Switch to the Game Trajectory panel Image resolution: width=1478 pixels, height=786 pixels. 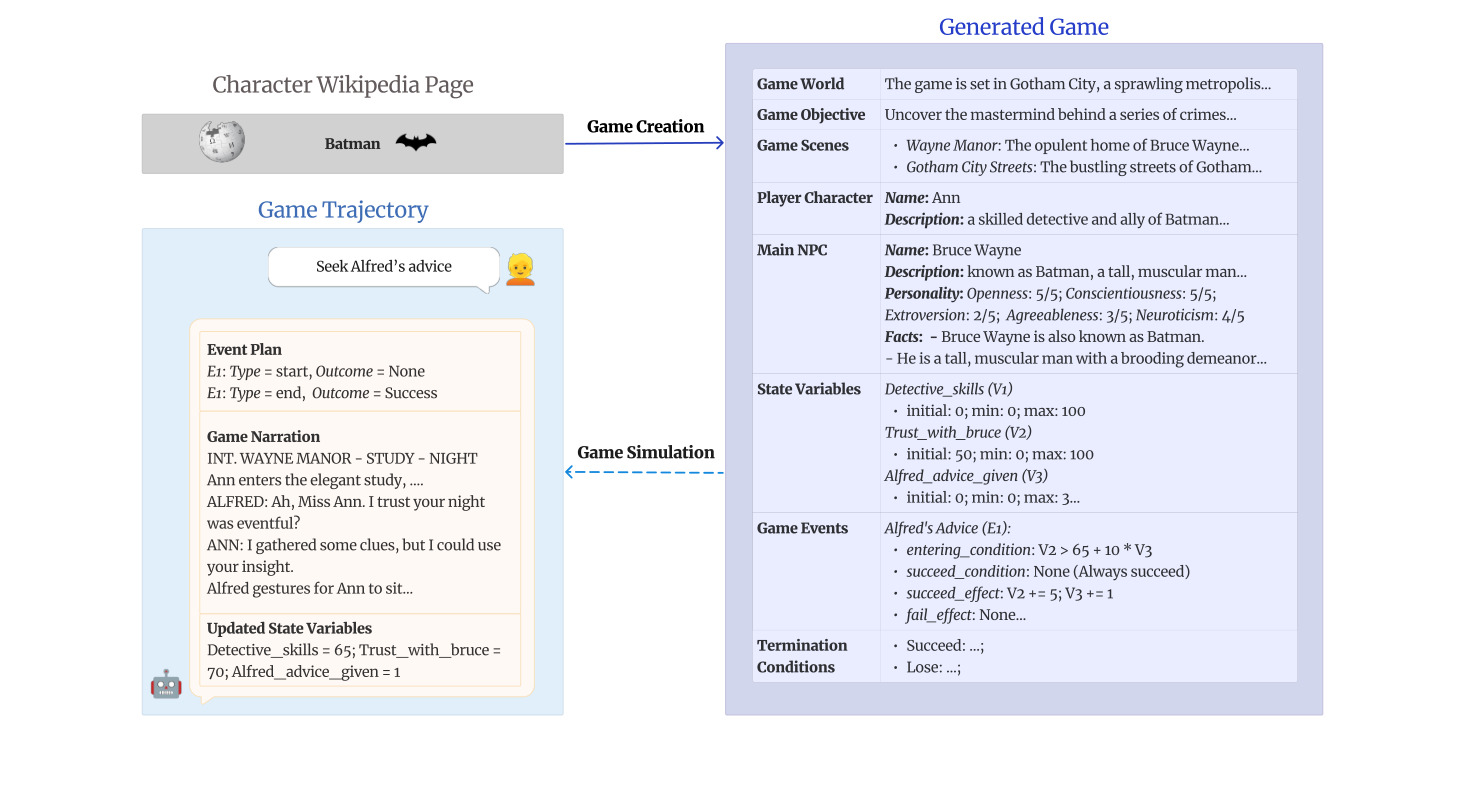pyautogui.click(x=344, y=209)
